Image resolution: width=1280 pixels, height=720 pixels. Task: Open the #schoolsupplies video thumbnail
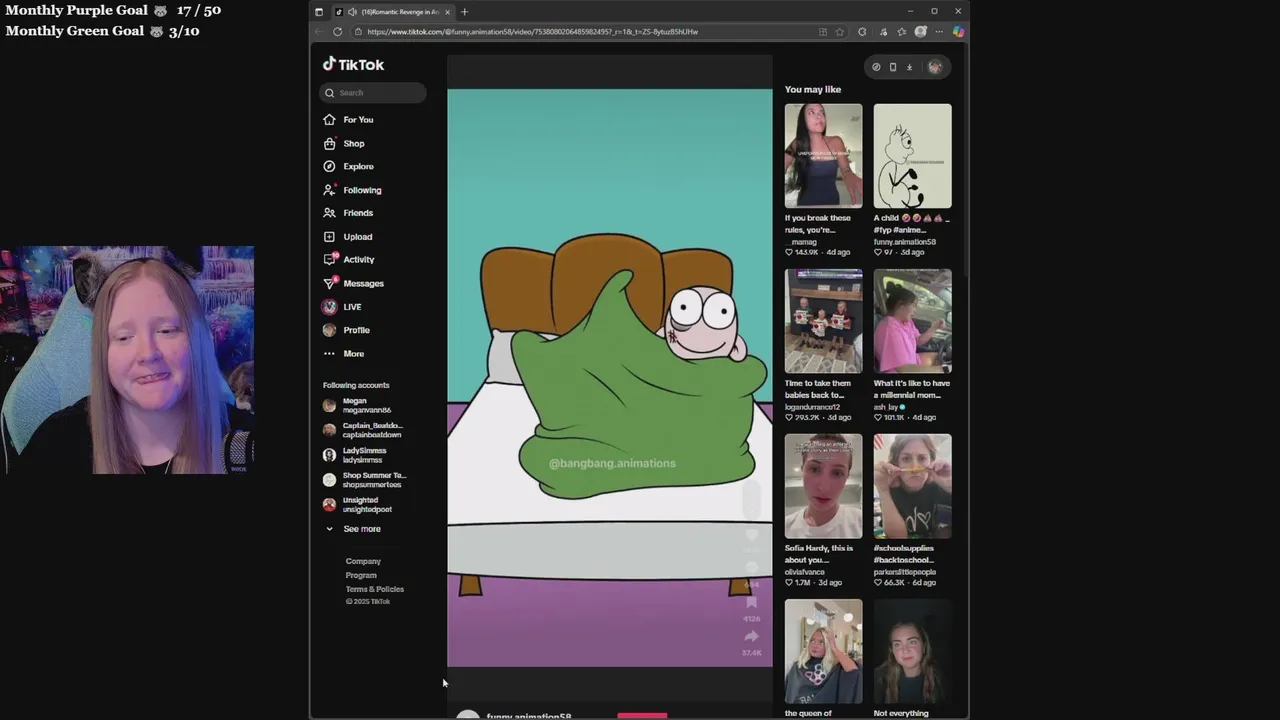coord(912,486)
